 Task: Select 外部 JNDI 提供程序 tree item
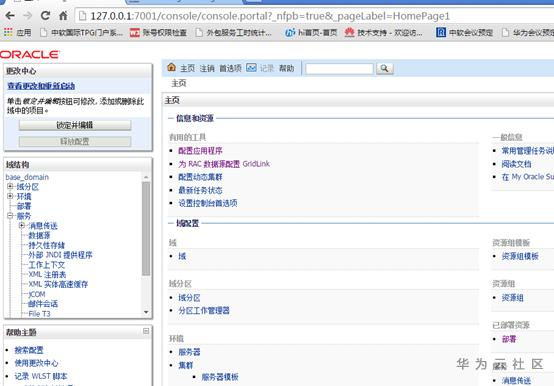click(60, 255)
